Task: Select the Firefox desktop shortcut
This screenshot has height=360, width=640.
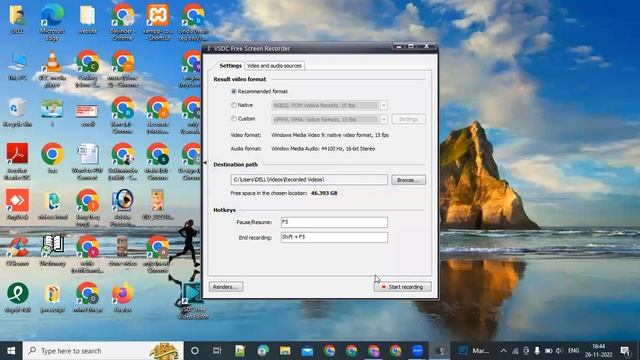Action: (x=122, y=298)
